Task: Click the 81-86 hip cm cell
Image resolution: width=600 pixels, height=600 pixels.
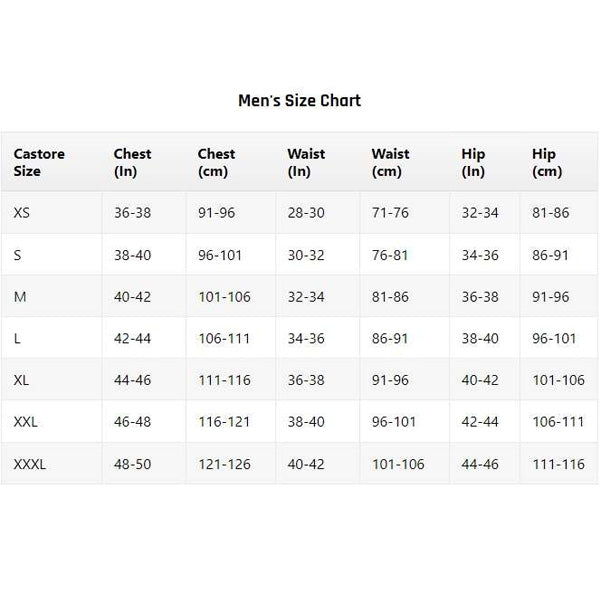Action: [x=550, y=213]
